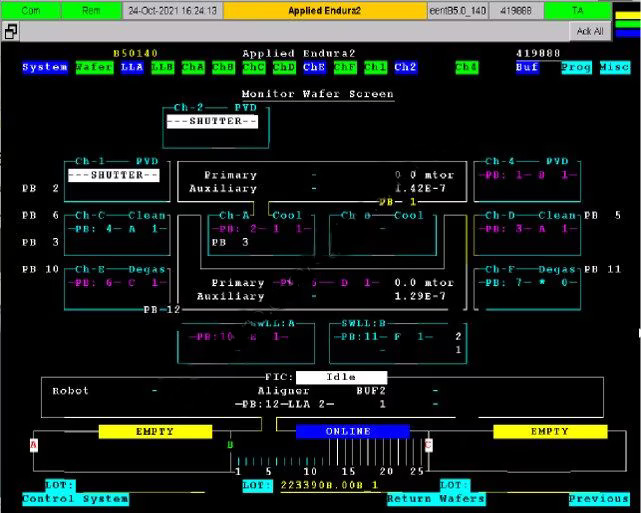Click the Control System button
The image size is (641, 513).
[x=75, y=498]
